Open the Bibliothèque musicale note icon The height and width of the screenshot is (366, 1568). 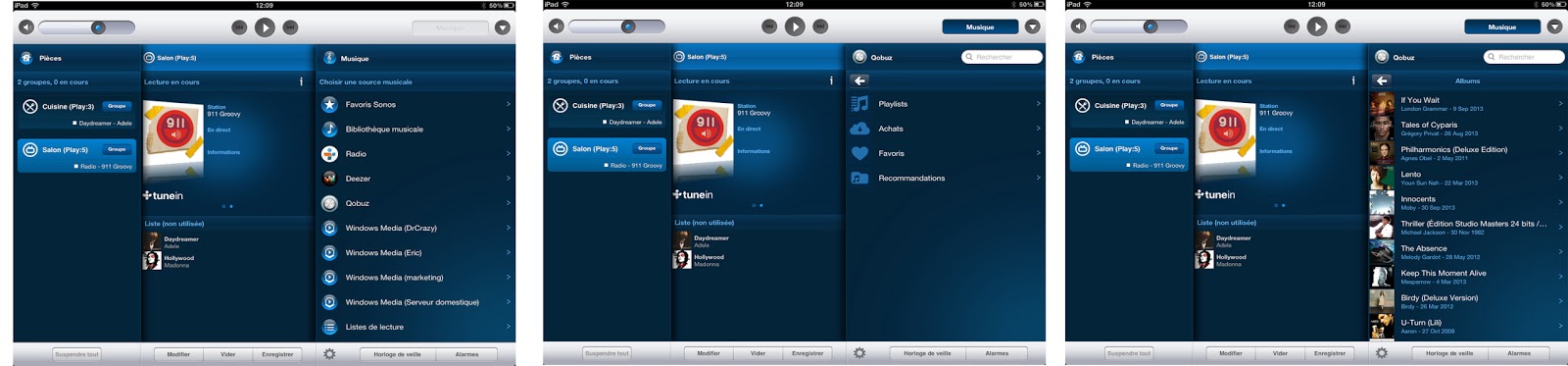pyautogui.click(x=330, y=129)
